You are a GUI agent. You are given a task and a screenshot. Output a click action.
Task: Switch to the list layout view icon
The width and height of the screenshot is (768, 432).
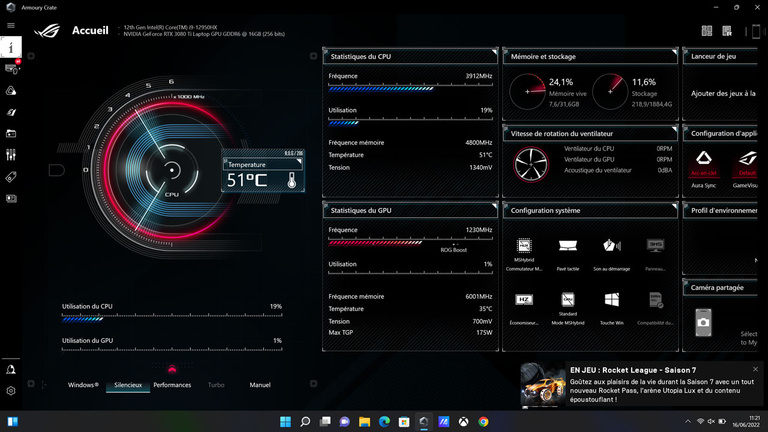click(727, 31)
